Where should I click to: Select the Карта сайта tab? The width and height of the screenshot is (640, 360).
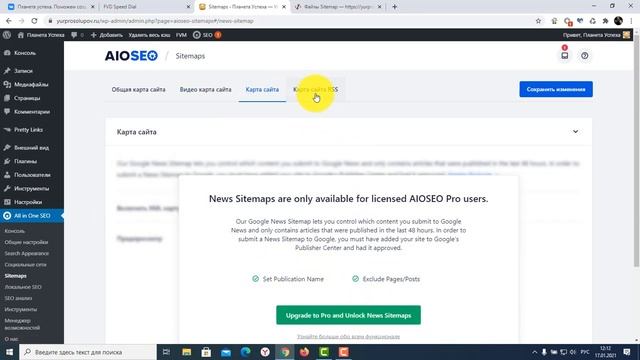point(262,89)
